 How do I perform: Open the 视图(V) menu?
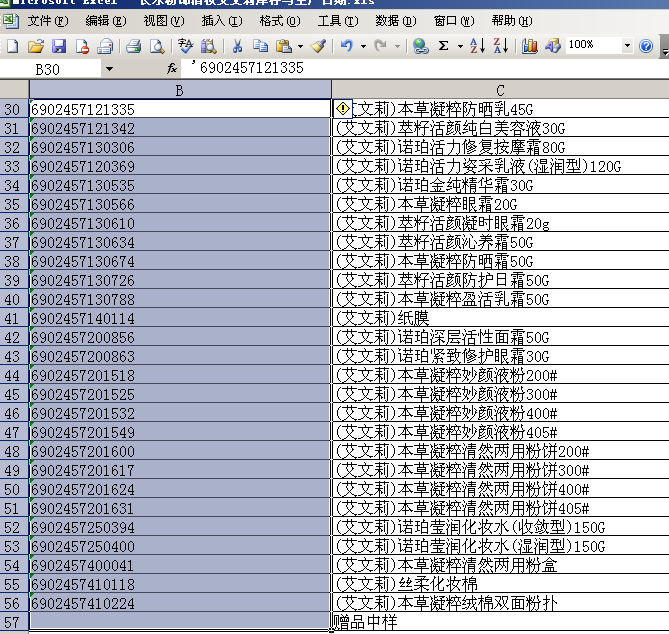163,21
